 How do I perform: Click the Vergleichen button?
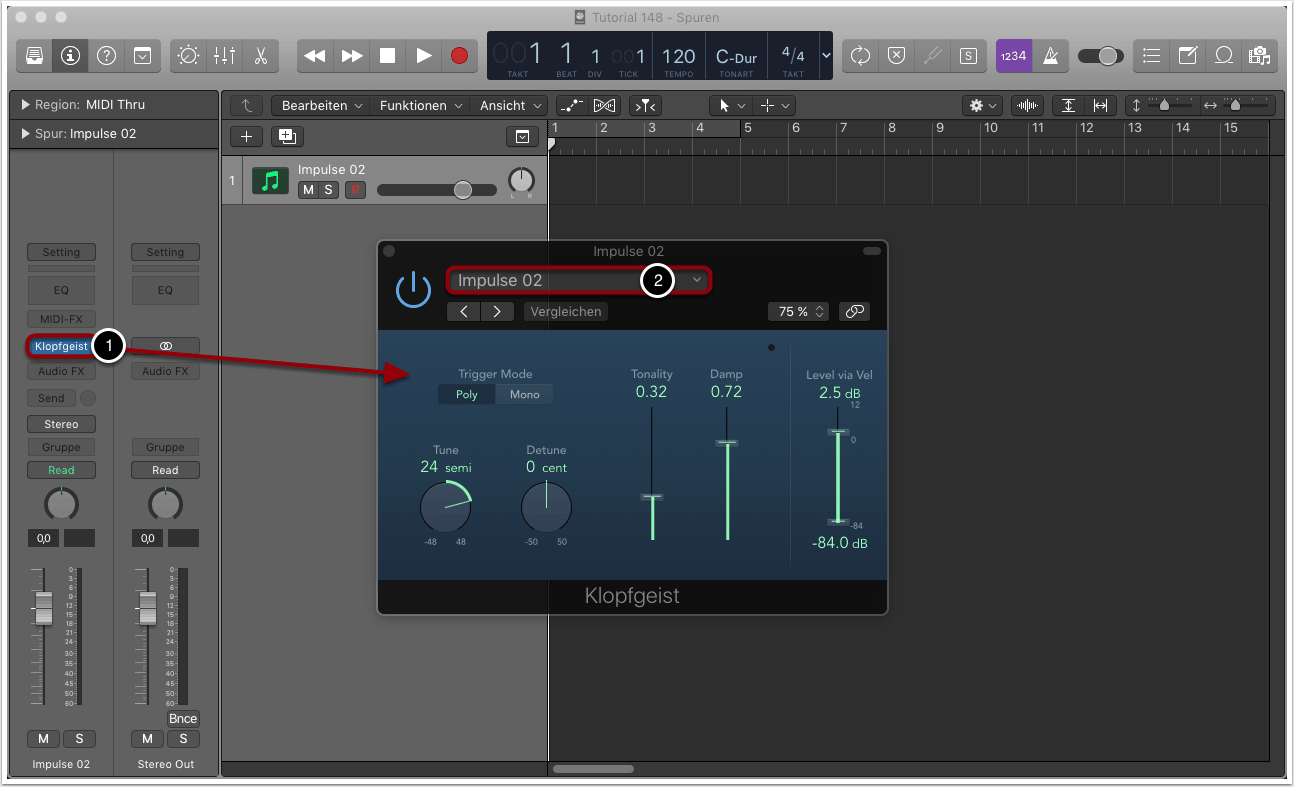coord(566,312)
